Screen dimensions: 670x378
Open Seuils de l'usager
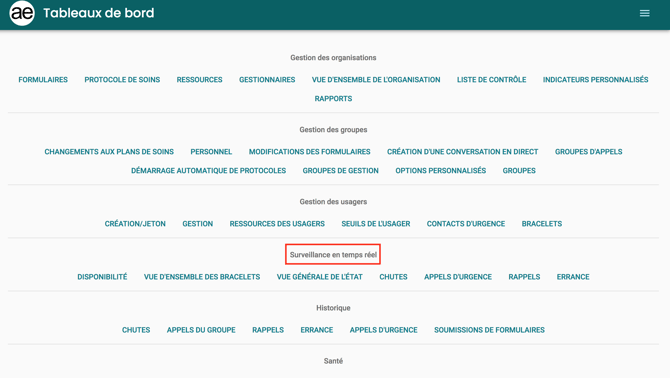[x=376, y=224]
